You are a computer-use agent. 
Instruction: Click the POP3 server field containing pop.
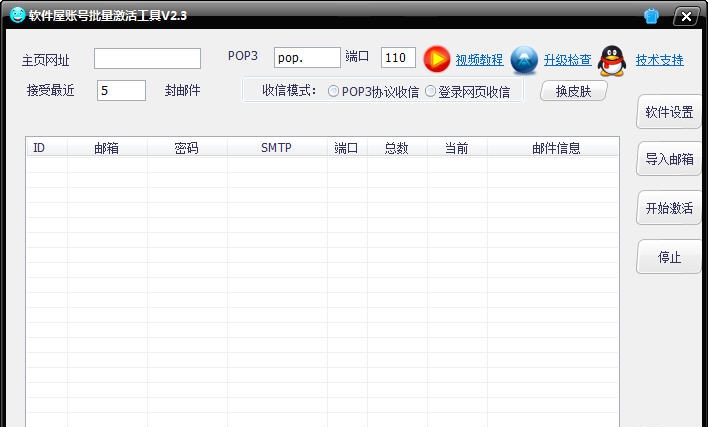(x=307, y=58)
